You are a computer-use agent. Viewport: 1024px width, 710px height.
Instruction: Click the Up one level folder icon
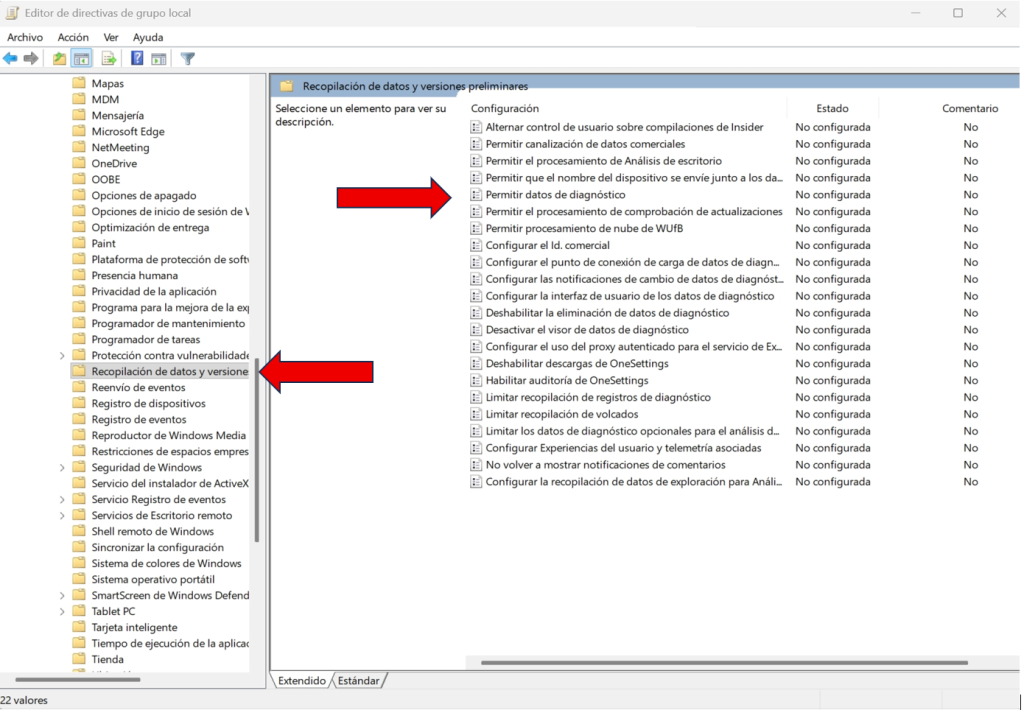(58, 58)
